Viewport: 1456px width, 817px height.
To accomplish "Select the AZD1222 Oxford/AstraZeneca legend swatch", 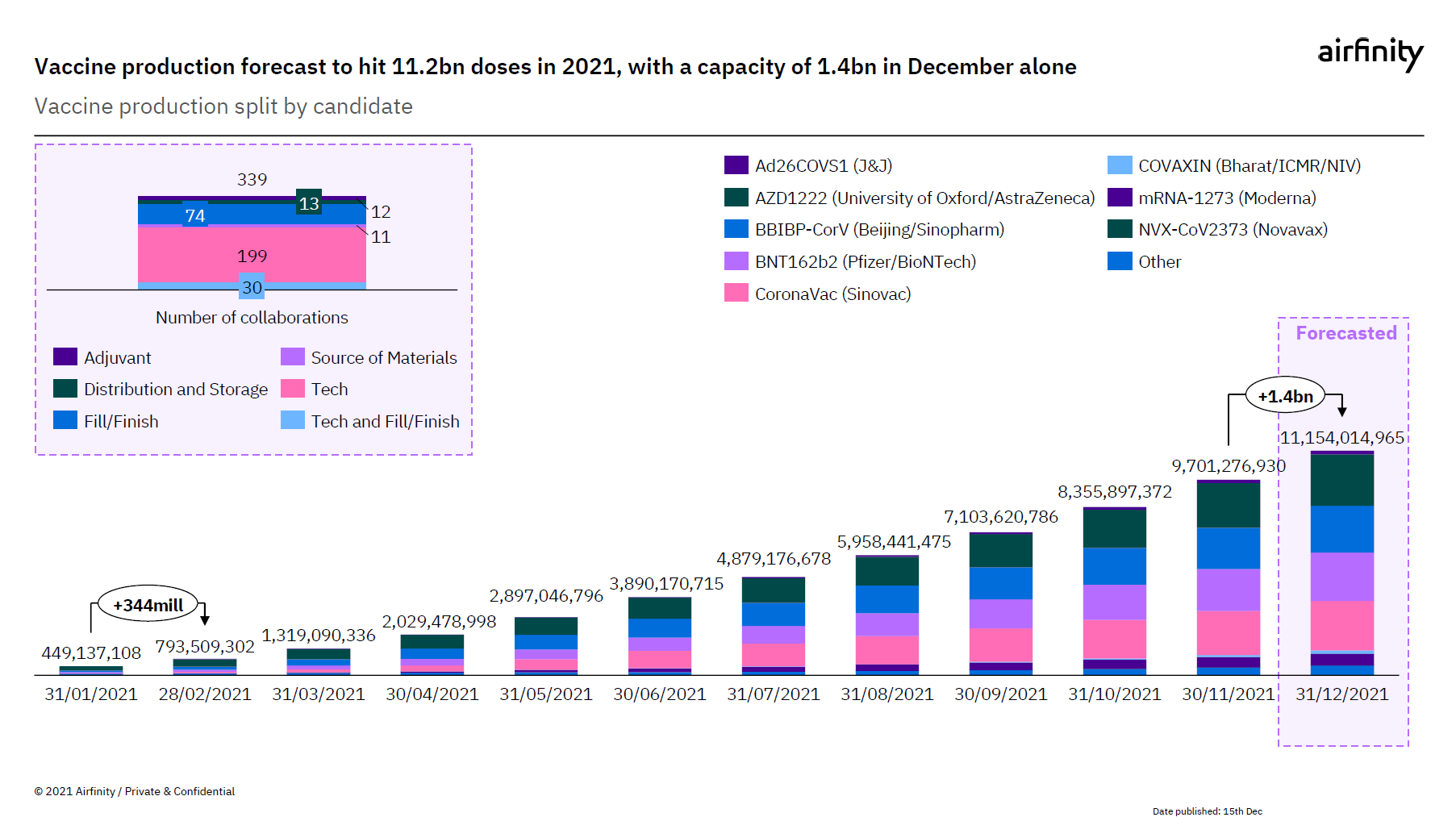I will pos(736,198).
